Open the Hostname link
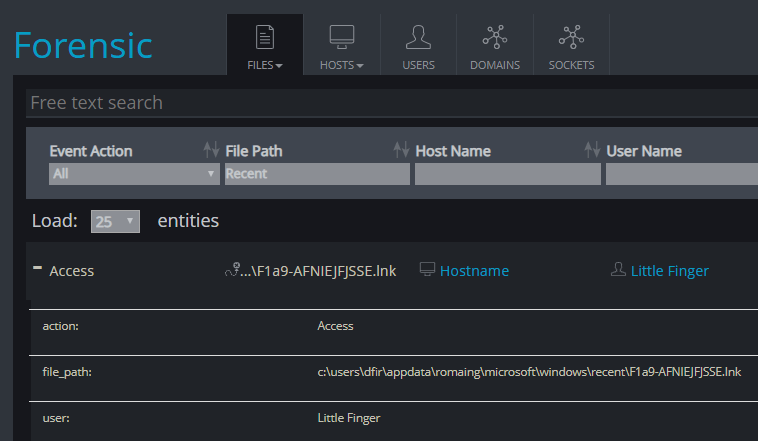 (x=474, y=271)
